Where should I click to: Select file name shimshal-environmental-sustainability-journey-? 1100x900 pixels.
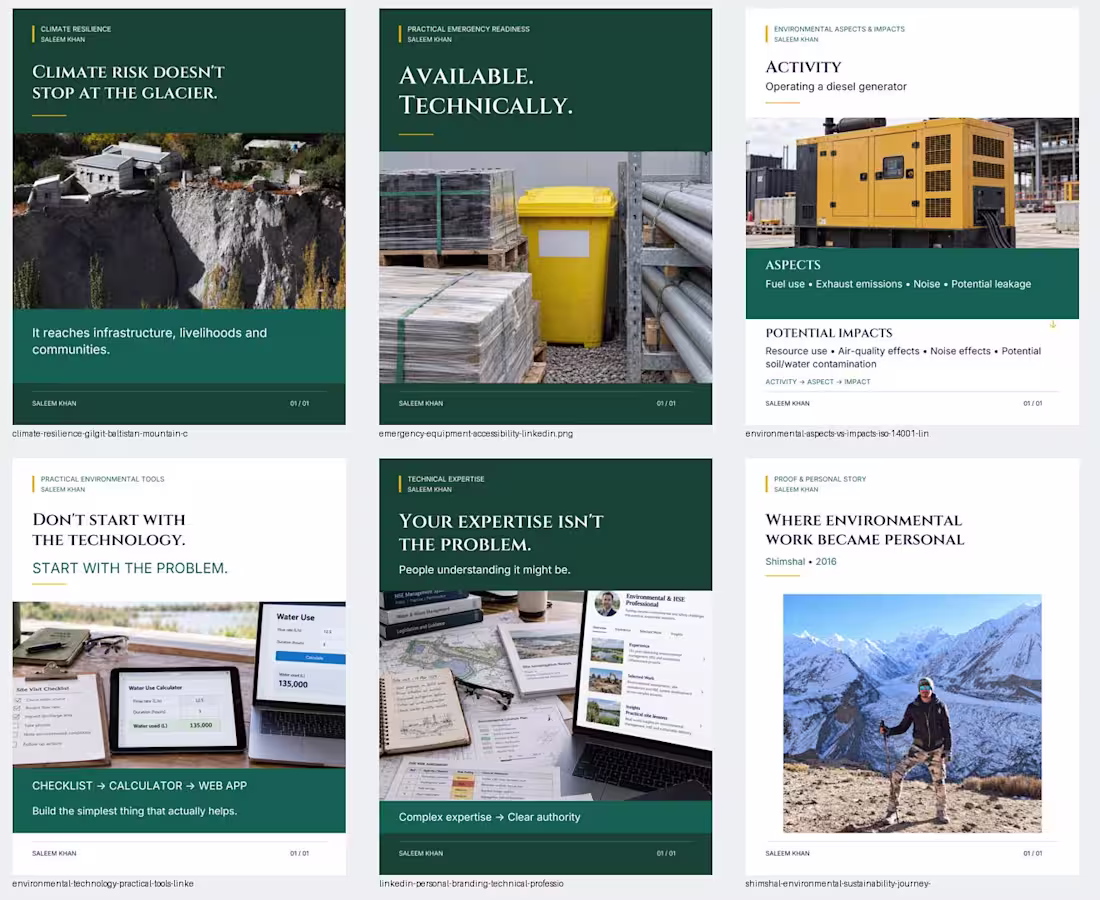[x=838, y=884]
